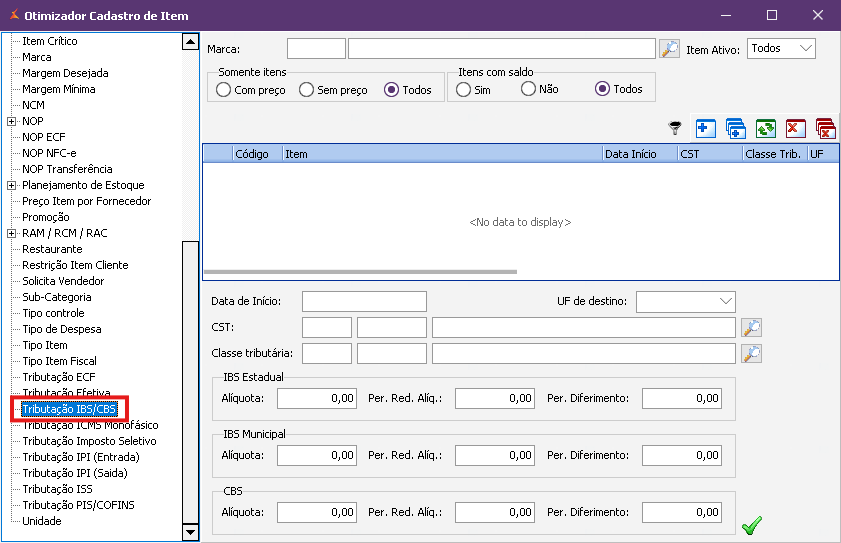Click the blue add multiple records icon
841x543 pixels.
tap(736, 128)
